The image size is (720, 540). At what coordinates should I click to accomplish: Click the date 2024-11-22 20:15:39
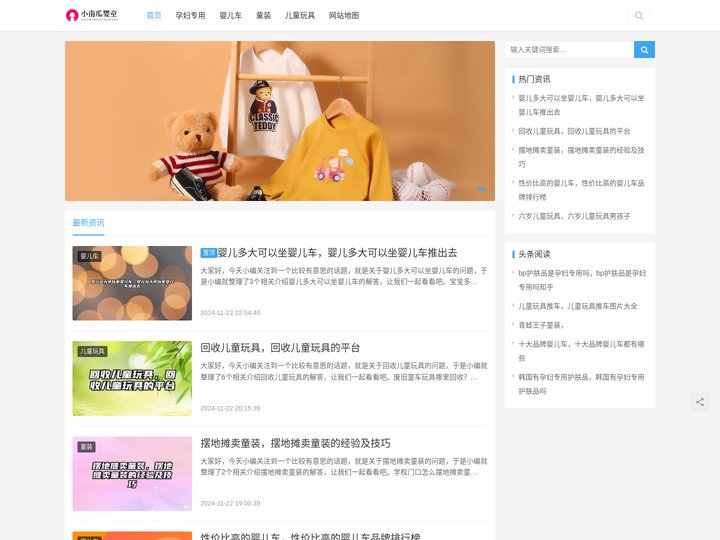coord(230,408)
